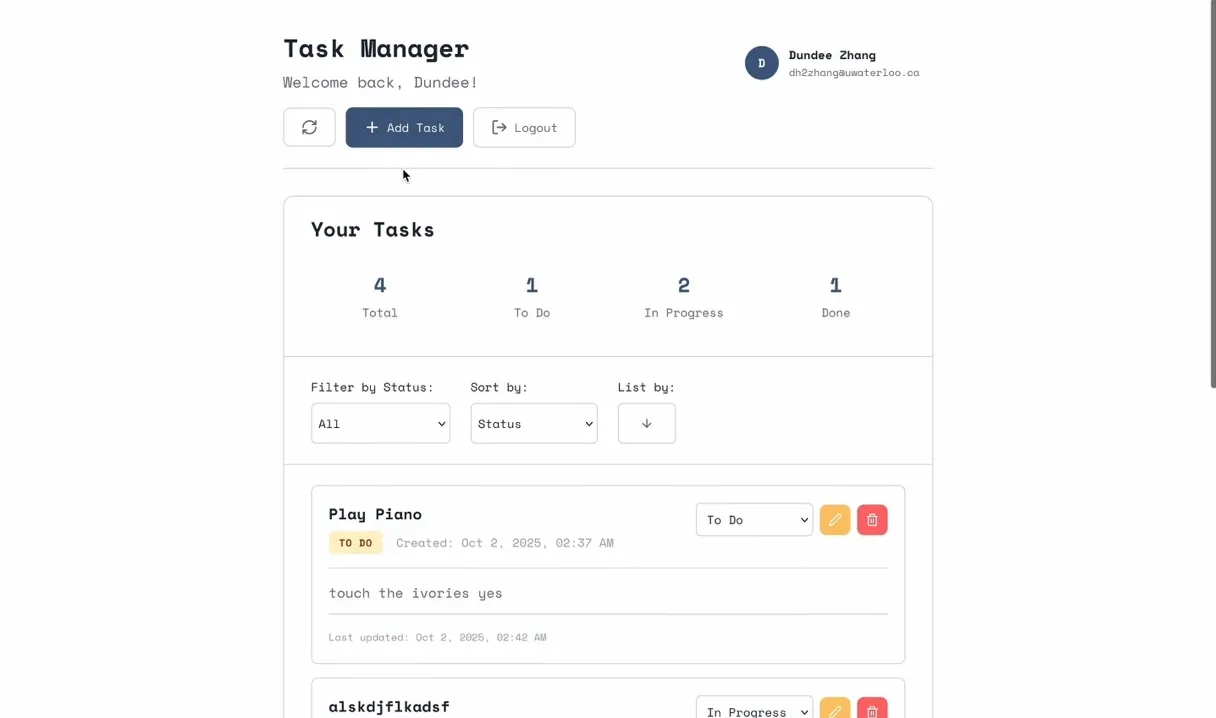
Task: Click the trash delete icon on alskdjflkadsf
Action: (871, 710)
